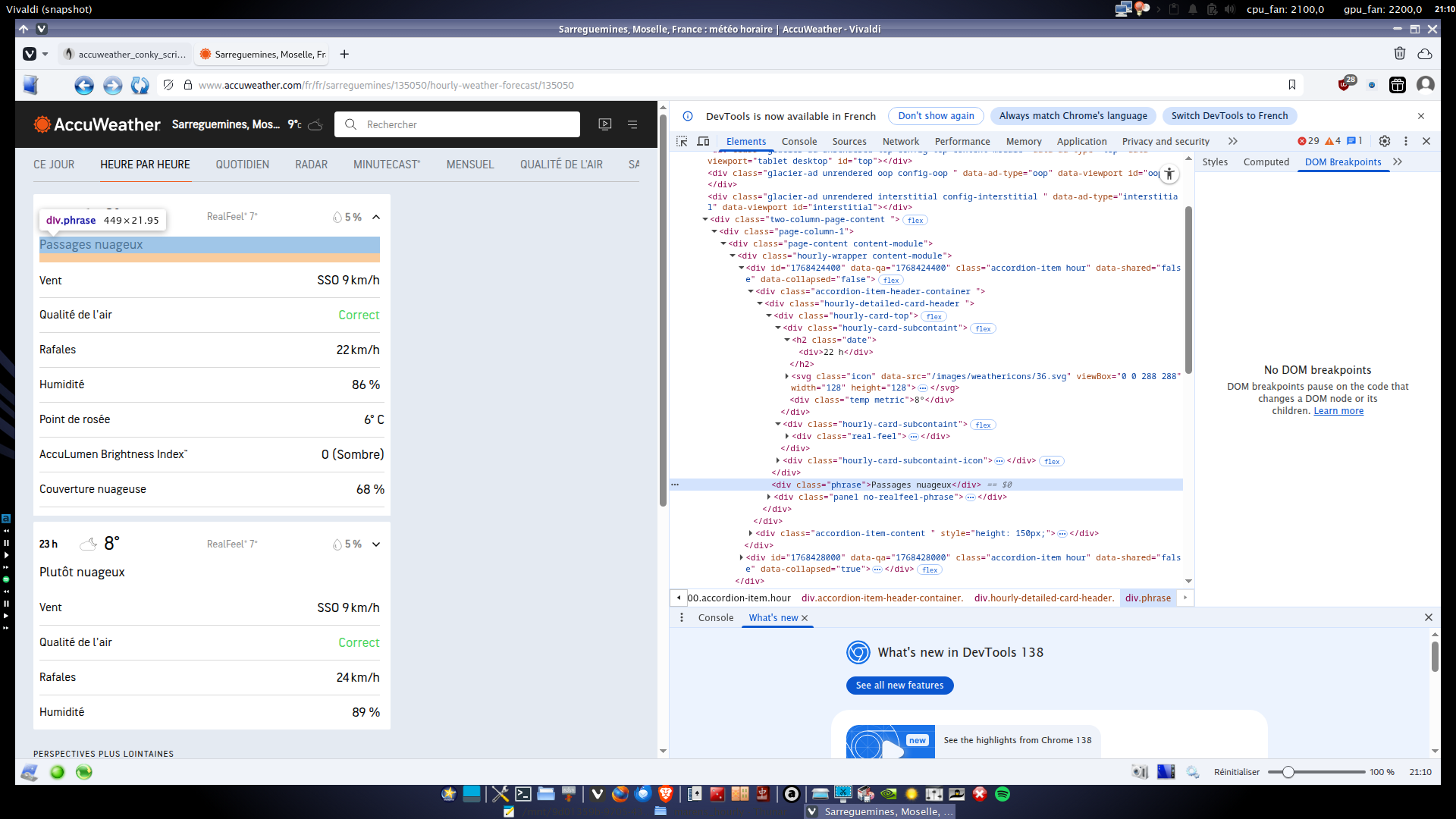Click the bookmark page icon in address bar
This screenshot has height=819, width=1456.
coord(1292,85)
